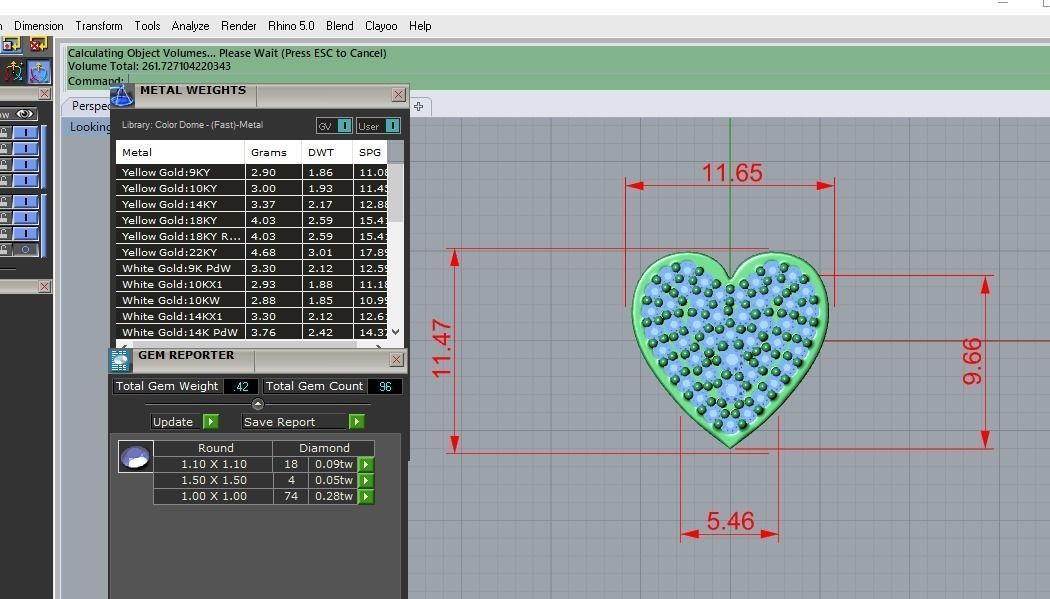Viewport: 1050px width, 599px height.
Task: Toggle the GV switch in Metal Weights
Action: pos(334,126)
